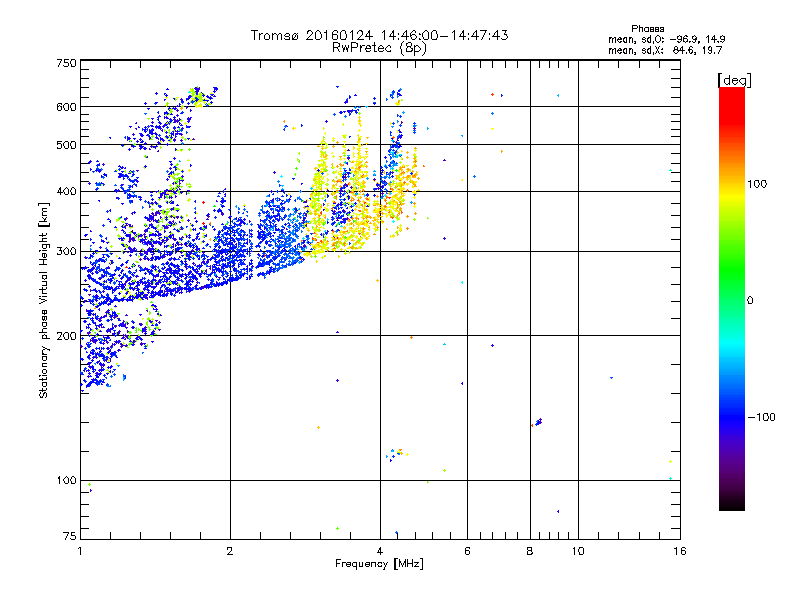Click the y-axis tick label '500'
The image size is (800, 600).
(66, 145)
